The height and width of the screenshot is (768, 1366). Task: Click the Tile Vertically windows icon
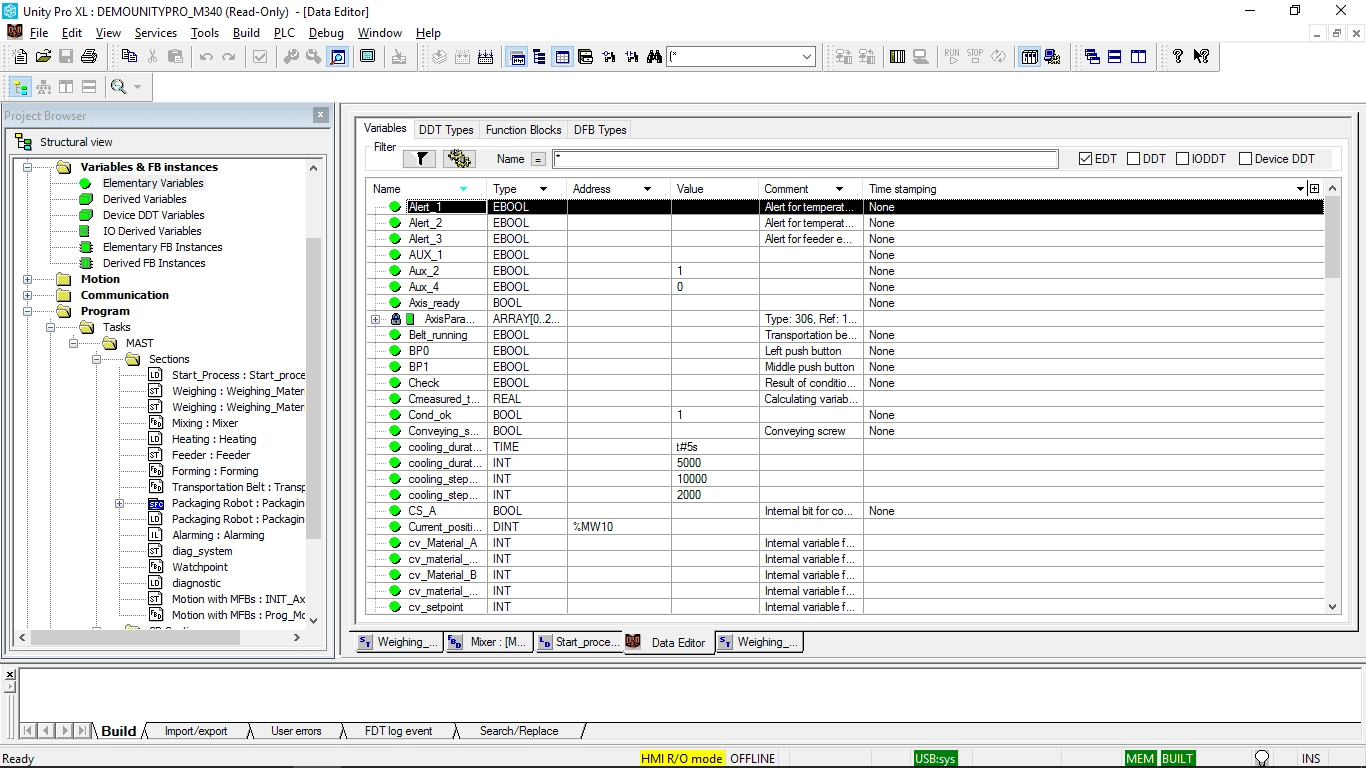pyautogui.click(x=1138, y=57)
